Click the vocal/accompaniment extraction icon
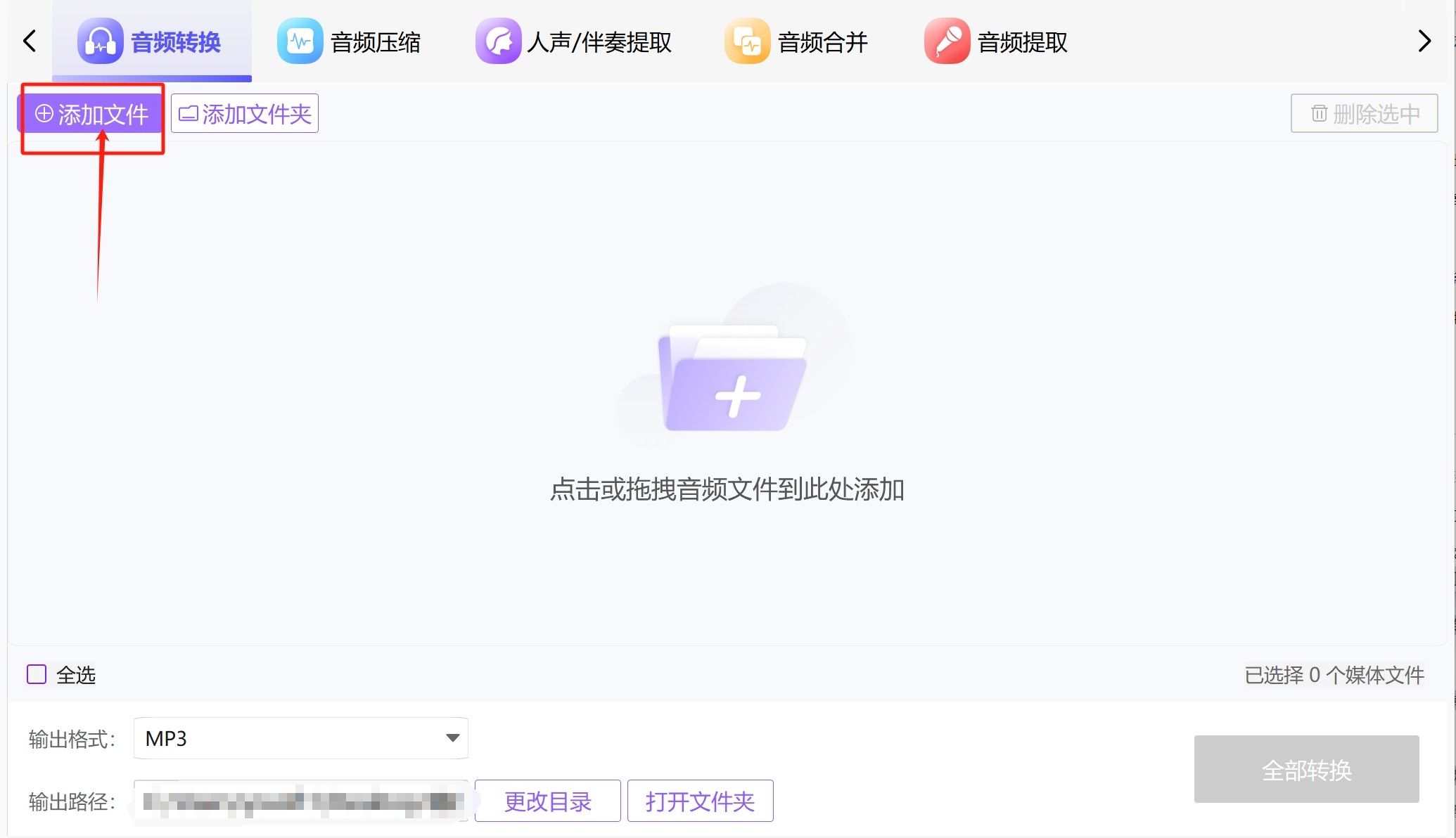 (498, 41)
